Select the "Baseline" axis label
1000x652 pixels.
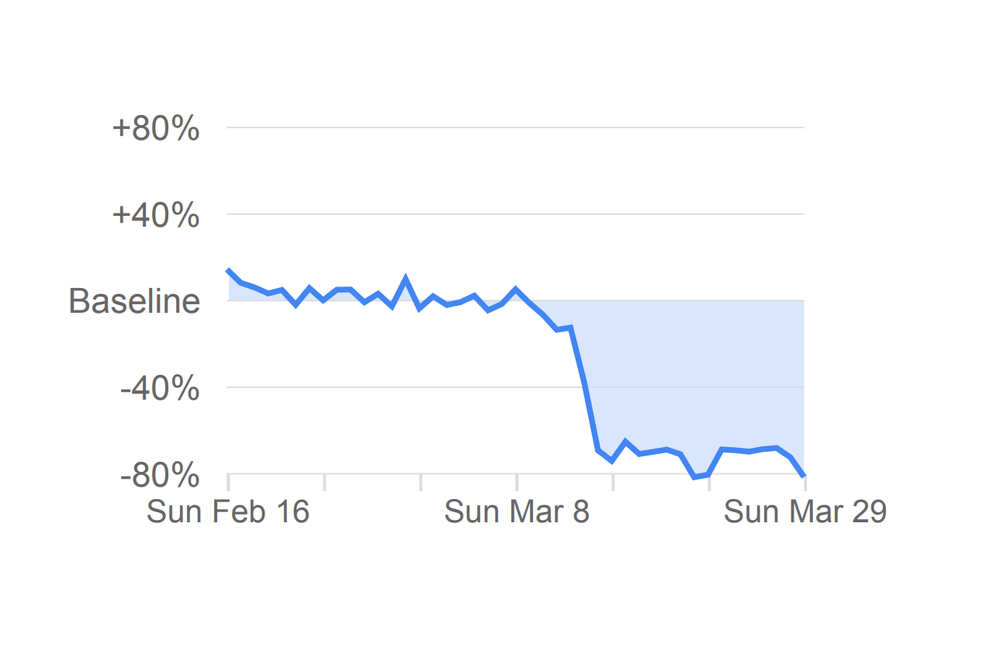tap(134, 301)
